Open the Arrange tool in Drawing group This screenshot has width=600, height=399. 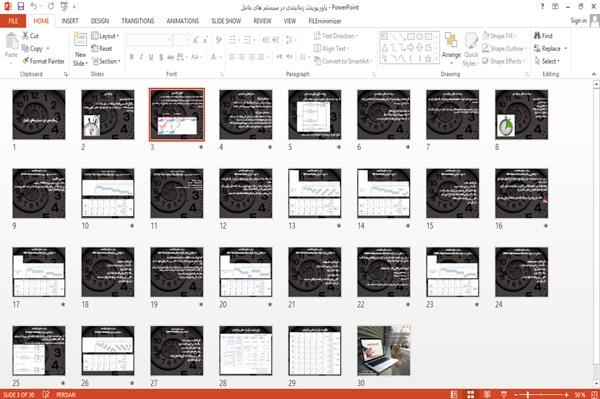click(451, 48)
